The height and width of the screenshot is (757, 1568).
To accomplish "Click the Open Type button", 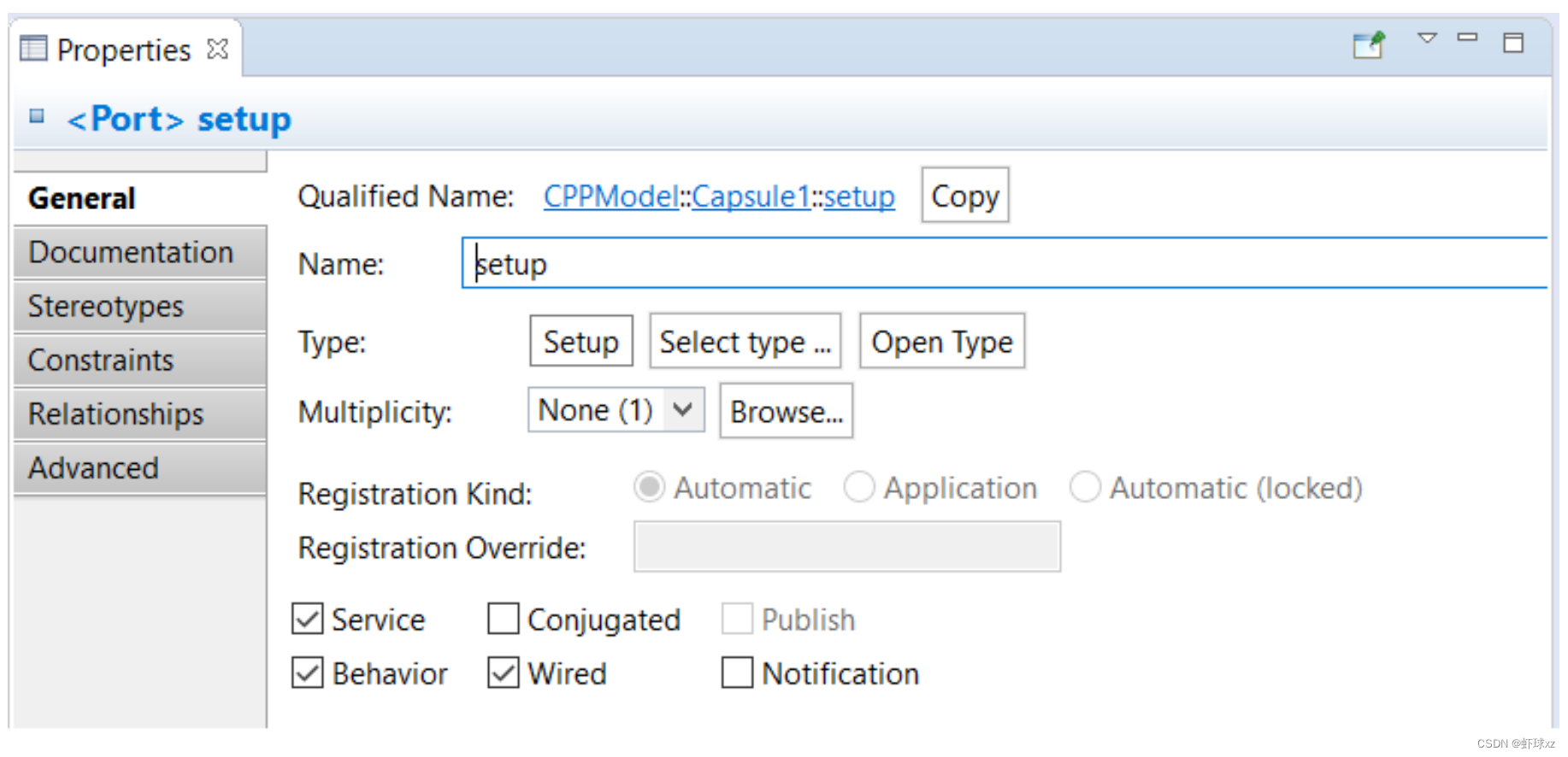I will pyautogui.click(x=942, y=342).
